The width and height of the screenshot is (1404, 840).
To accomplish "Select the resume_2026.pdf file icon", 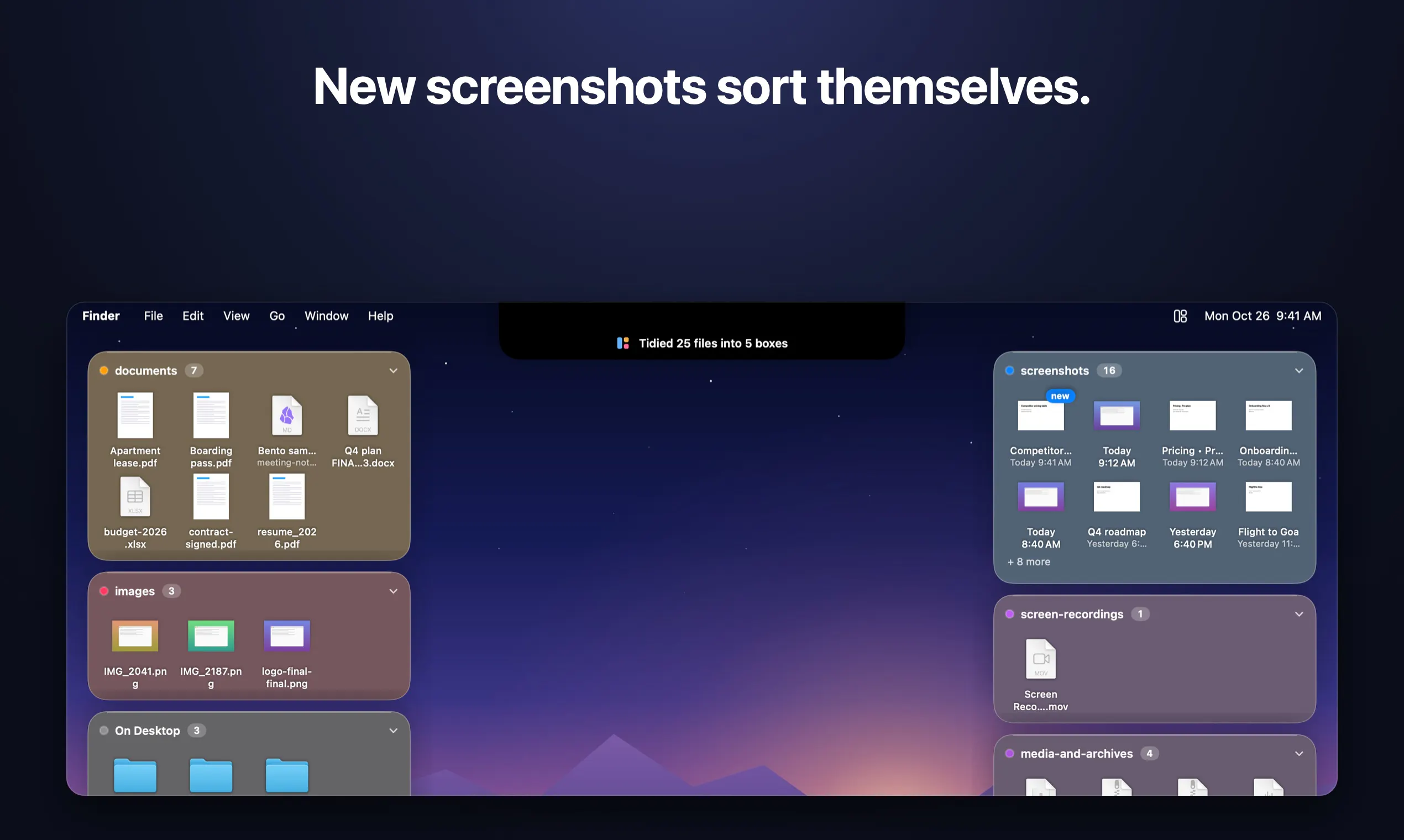I will tap(286, 496).
